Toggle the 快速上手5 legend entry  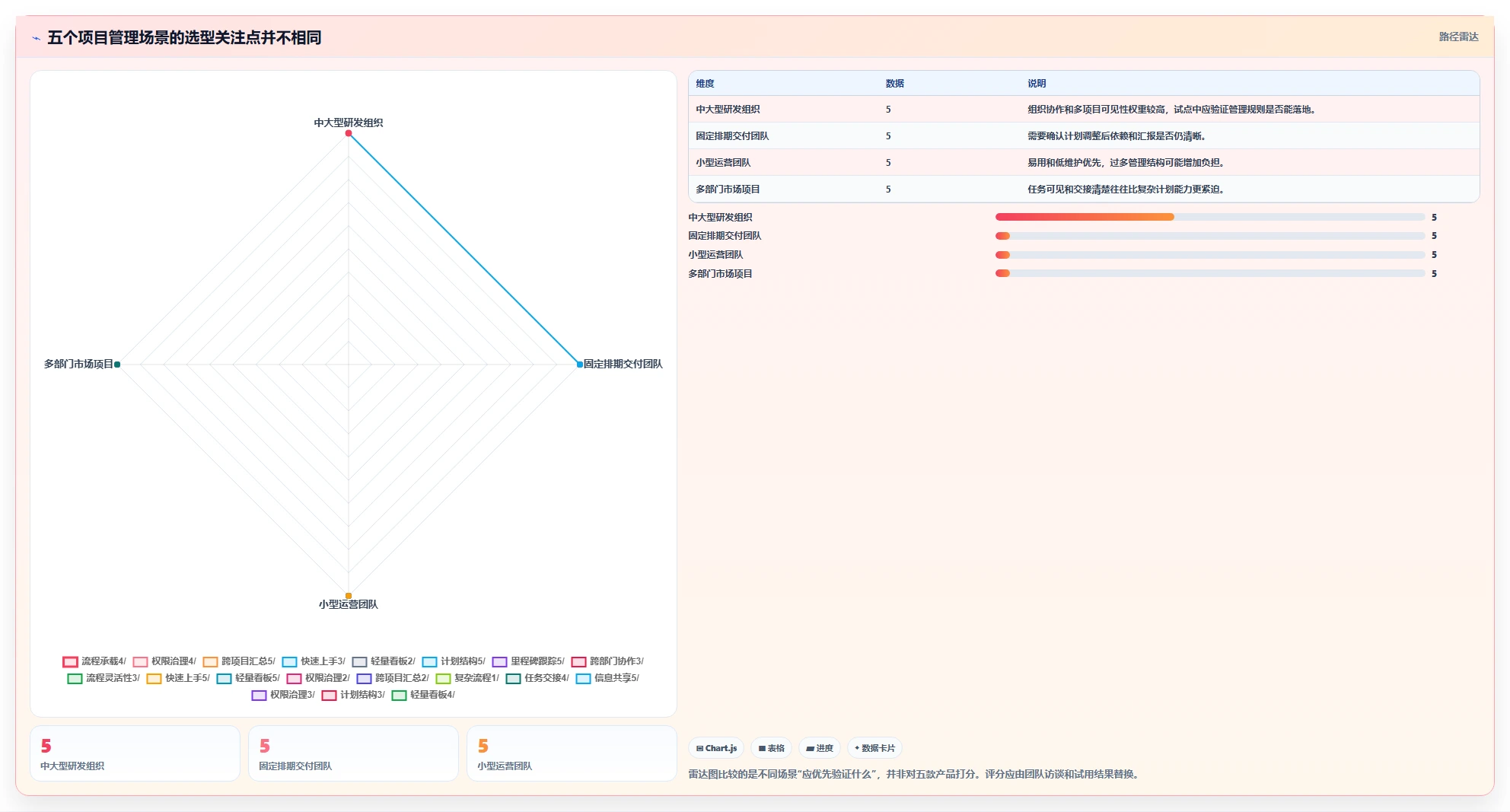178,678
